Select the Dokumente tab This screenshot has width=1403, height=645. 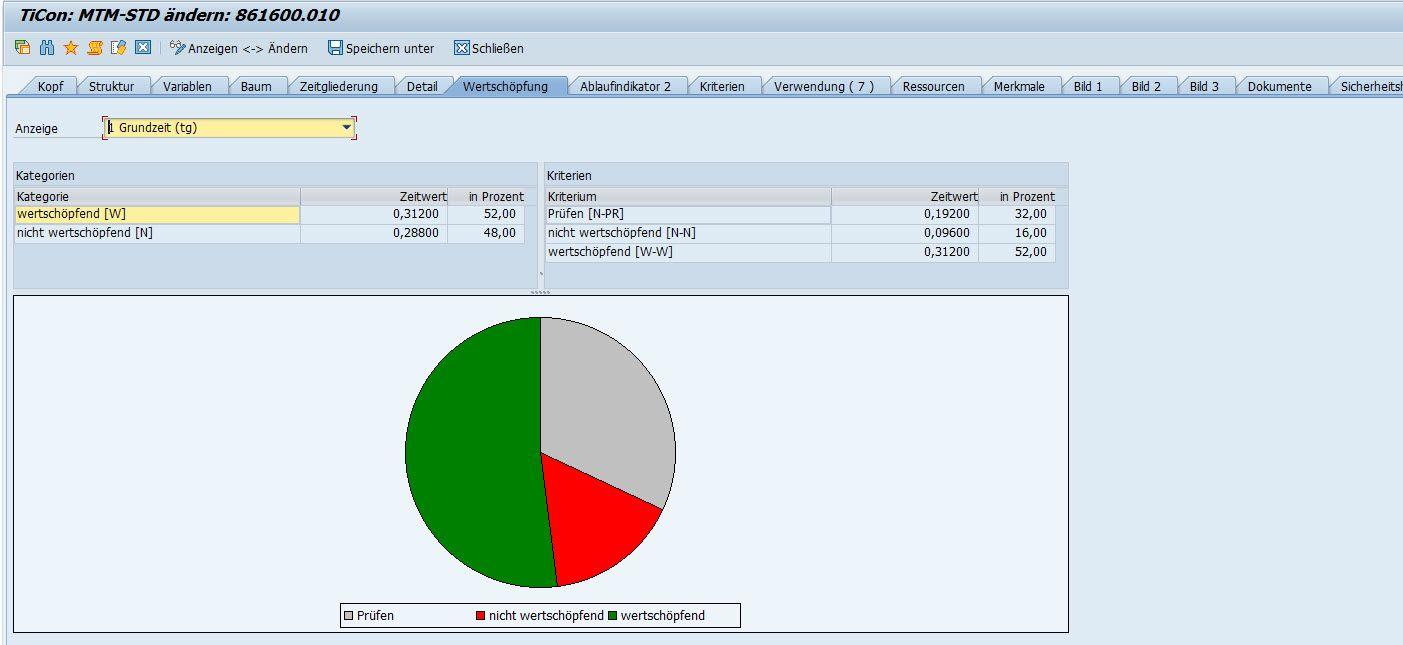(1279, 86)
